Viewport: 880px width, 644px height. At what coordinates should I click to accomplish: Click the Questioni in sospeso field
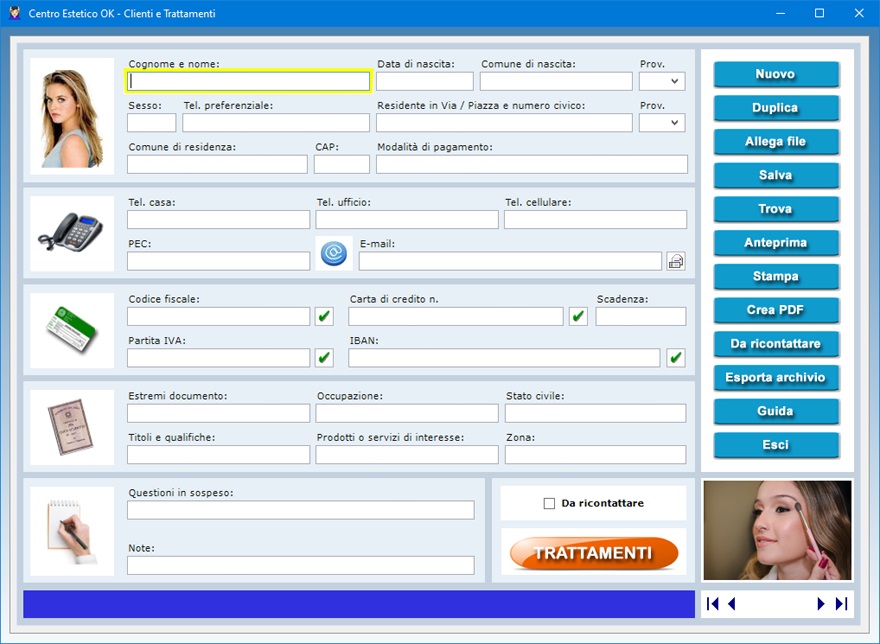(301, 510)
